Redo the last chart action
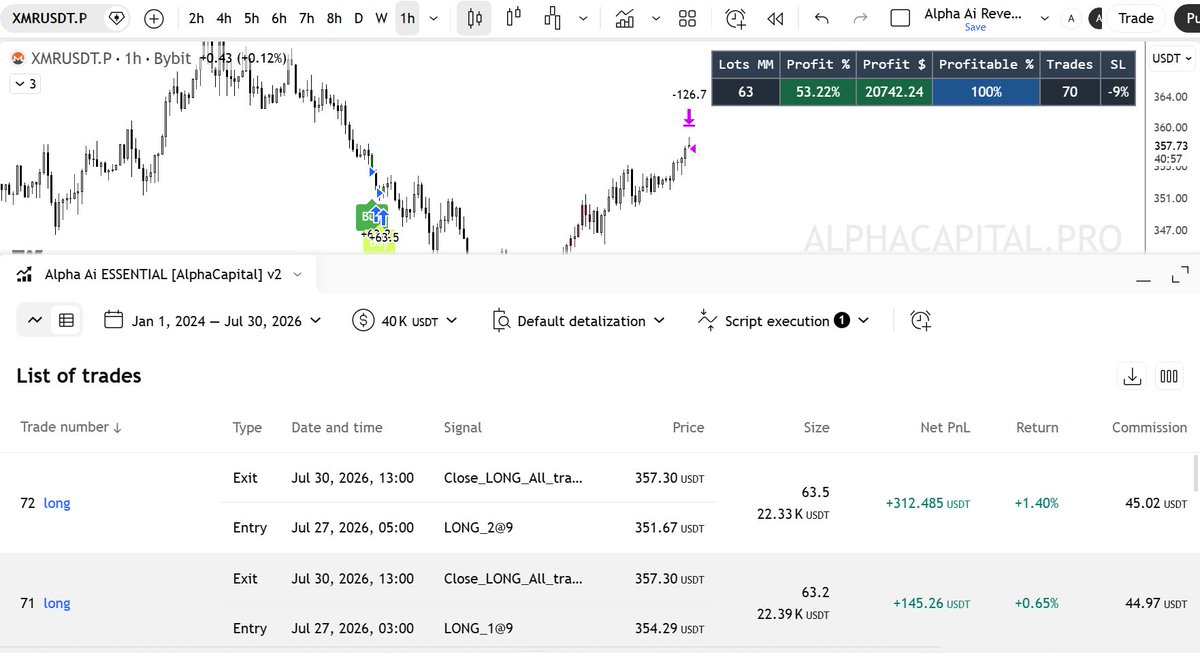 [860, 18]
